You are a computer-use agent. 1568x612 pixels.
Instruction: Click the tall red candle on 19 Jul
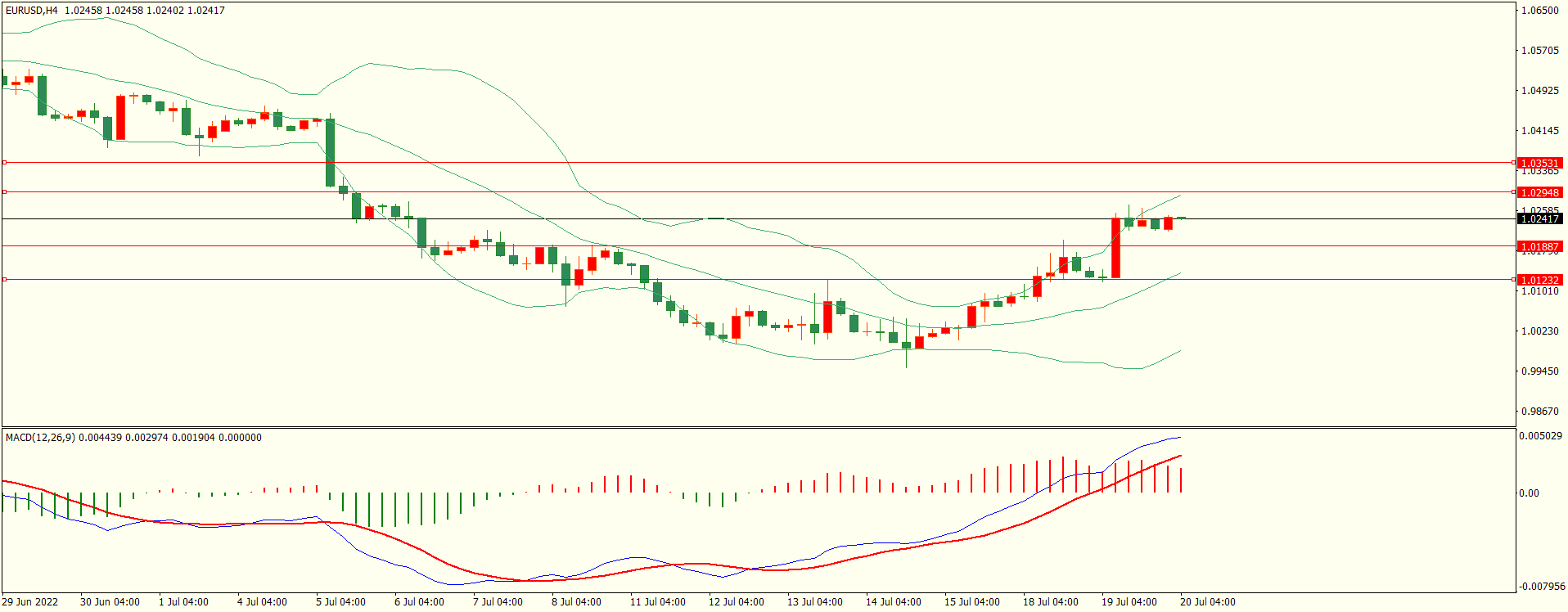click(x=1115, y=248)
